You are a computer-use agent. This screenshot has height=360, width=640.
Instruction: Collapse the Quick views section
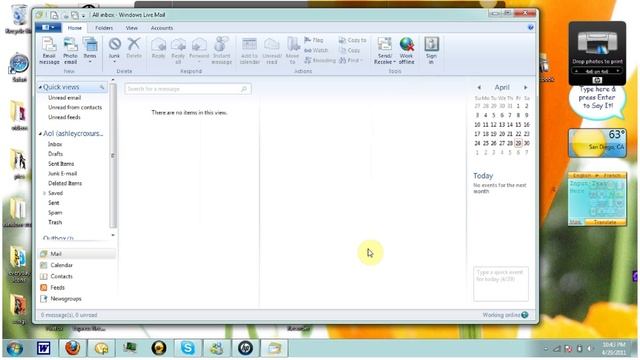(x=40, y=87)
